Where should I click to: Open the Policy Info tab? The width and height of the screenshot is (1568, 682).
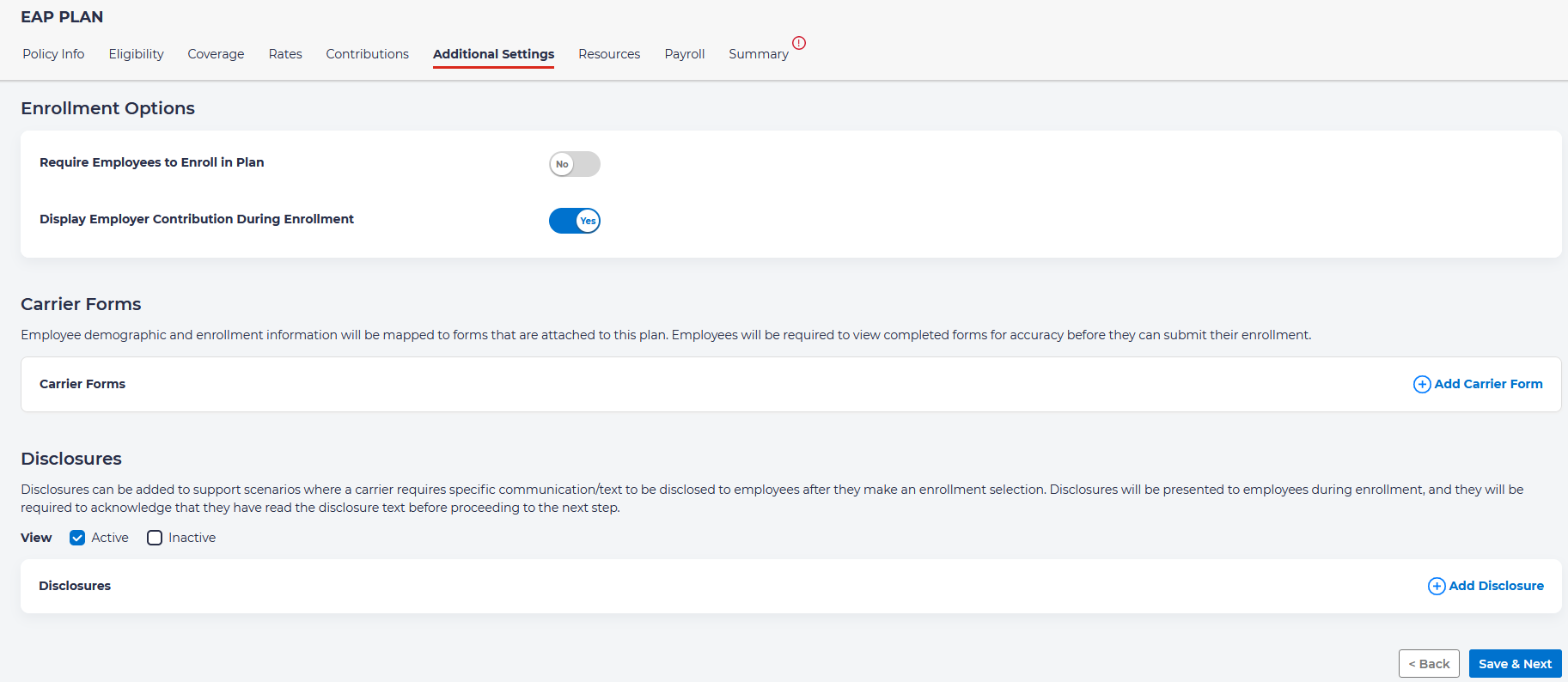pyautogui.click(x=53, y=54)
